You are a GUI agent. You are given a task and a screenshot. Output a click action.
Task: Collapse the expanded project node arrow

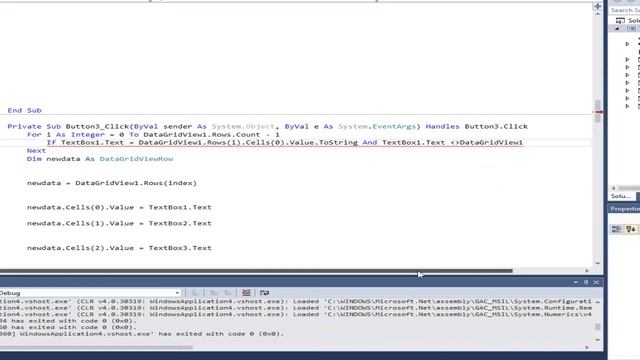617,29
